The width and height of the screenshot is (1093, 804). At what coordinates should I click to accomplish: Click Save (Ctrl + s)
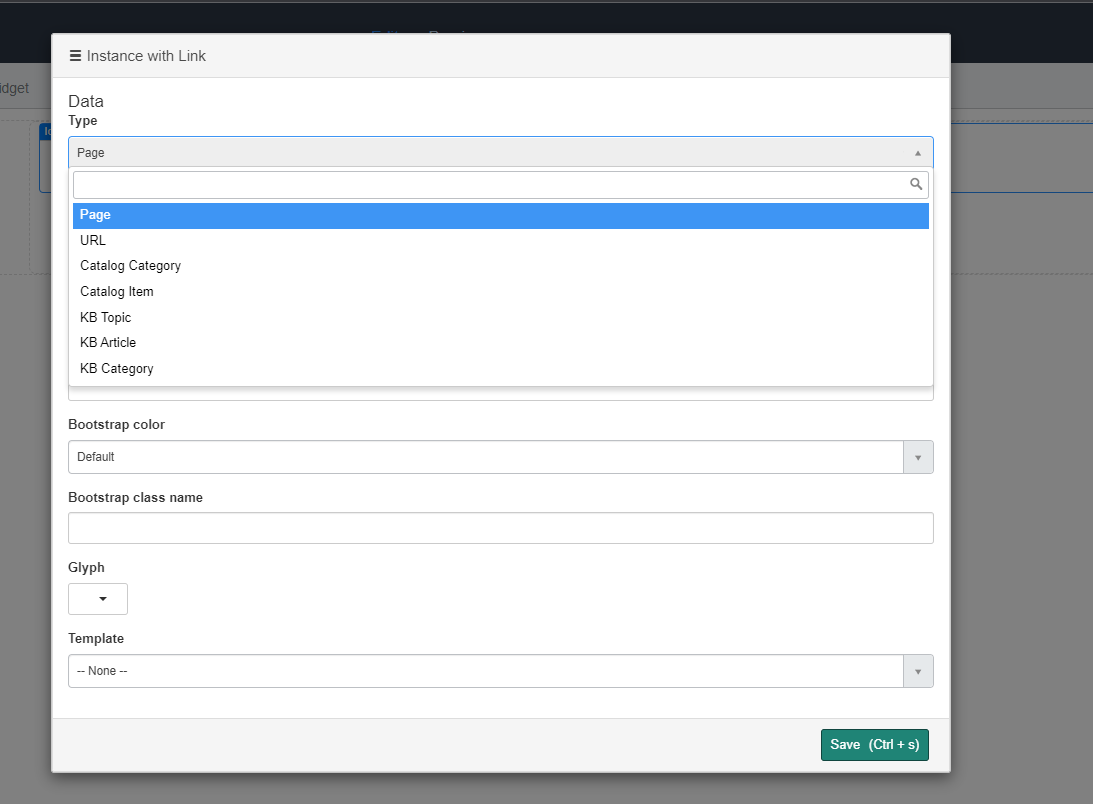pyautogui.click(x=874, y=744)
